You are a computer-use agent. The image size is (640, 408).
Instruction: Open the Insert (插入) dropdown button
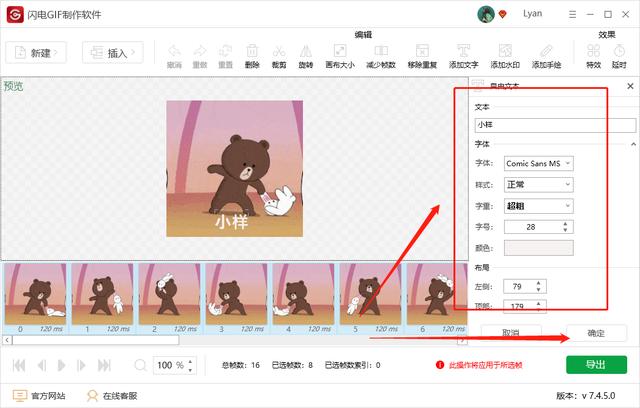click(x=113, y=53)
